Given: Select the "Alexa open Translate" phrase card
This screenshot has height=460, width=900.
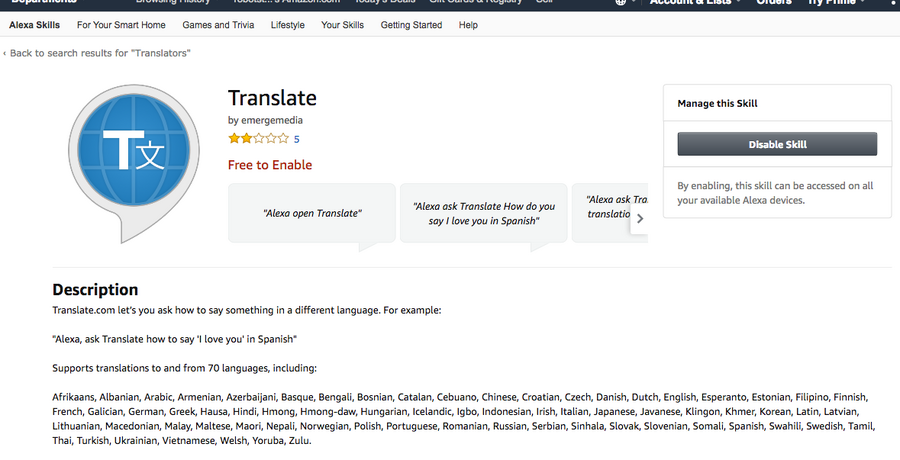Looking at the screenshot, I should pos(312,213).
